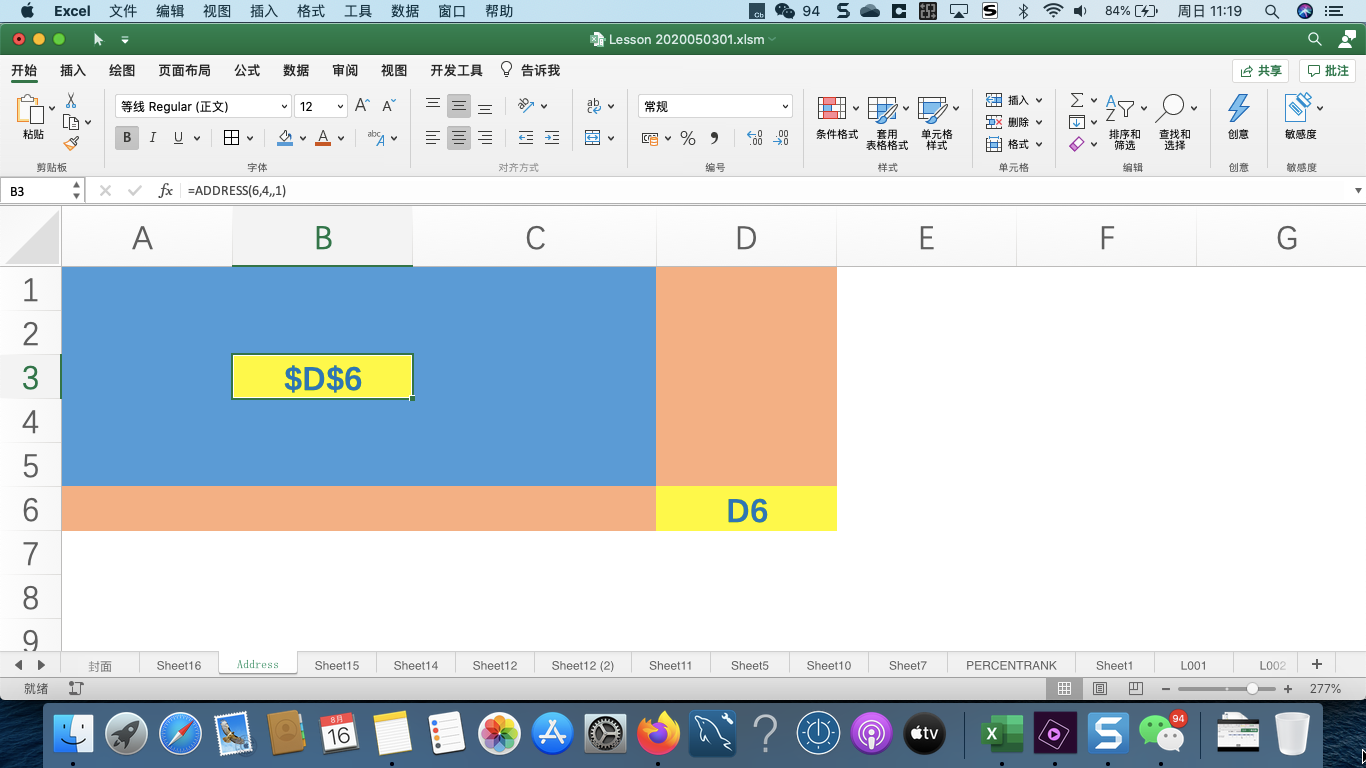Click the AutoSum sigma icon
This screenshot has width=1366, height=768.
pos(1077,100)
